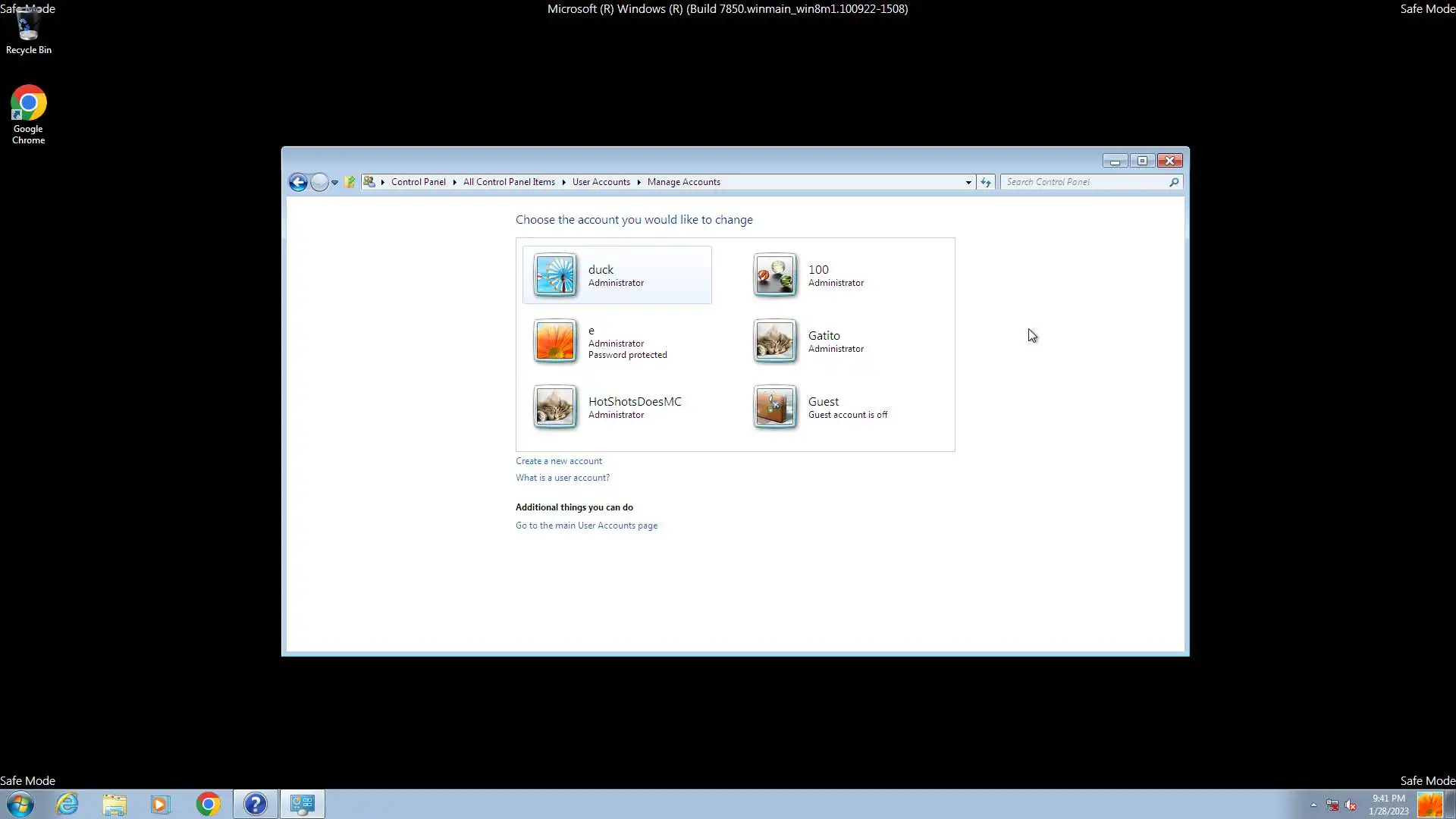Click the search magnifier icon
The width and height of the screenshot is (1456, 819).
[1173, 182]
